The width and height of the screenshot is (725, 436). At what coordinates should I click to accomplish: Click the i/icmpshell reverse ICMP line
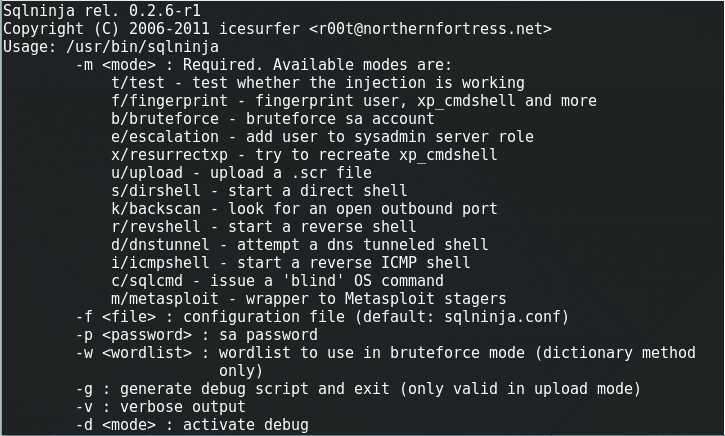(286, 263)
